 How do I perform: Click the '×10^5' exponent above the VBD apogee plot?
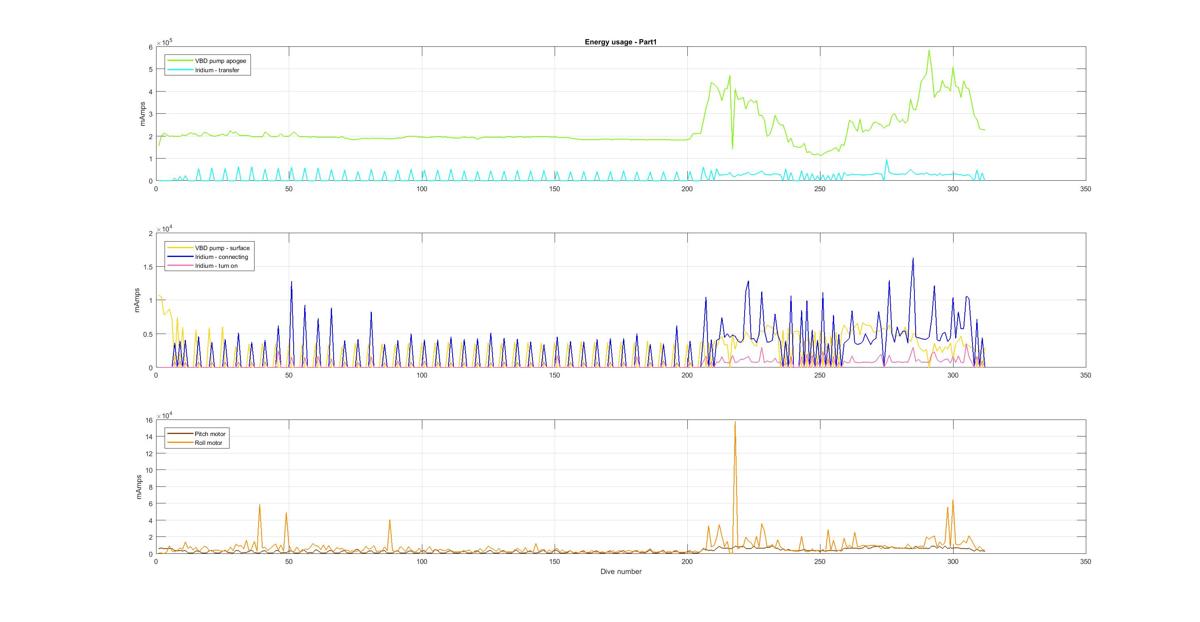click(165, 42)
